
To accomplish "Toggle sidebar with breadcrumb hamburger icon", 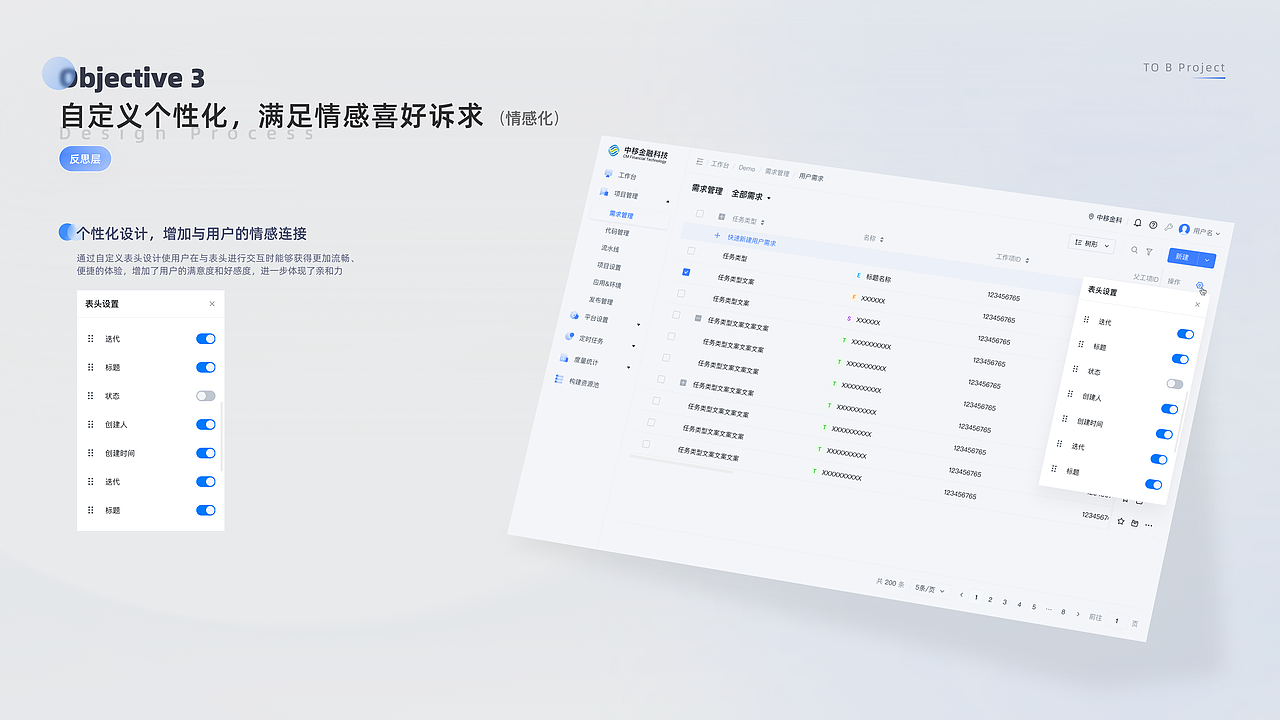I will coord(700,161).
